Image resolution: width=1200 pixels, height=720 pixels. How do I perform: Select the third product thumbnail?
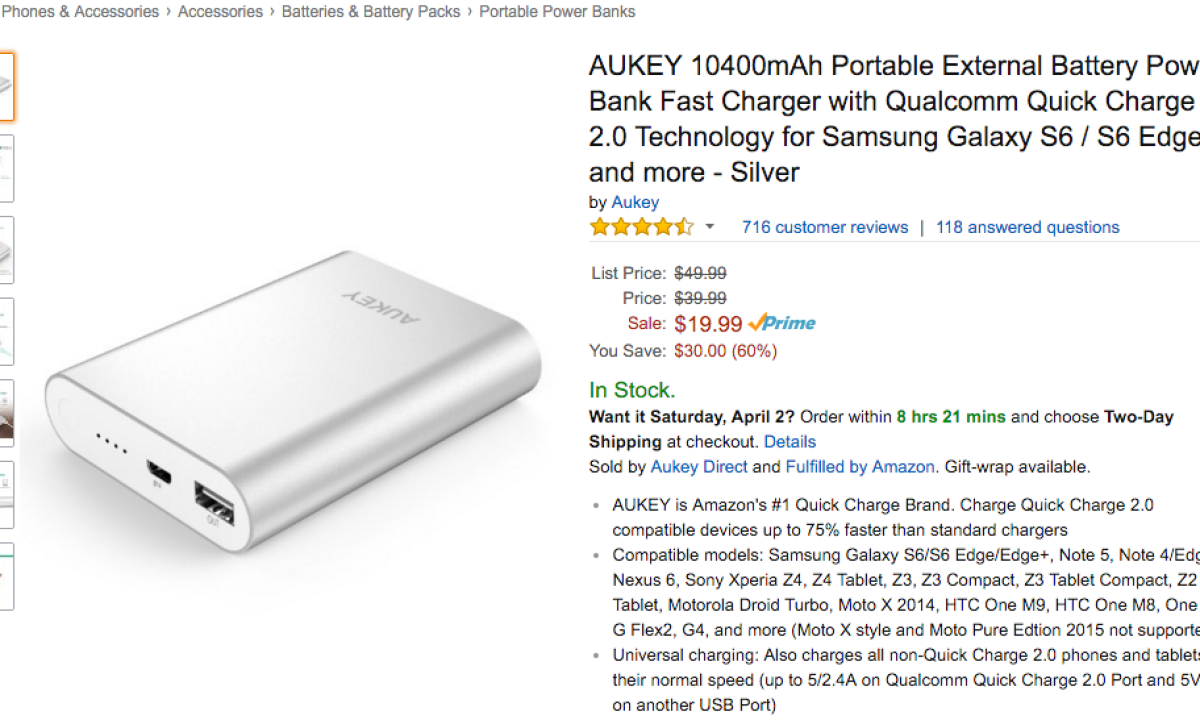point(6,250)
